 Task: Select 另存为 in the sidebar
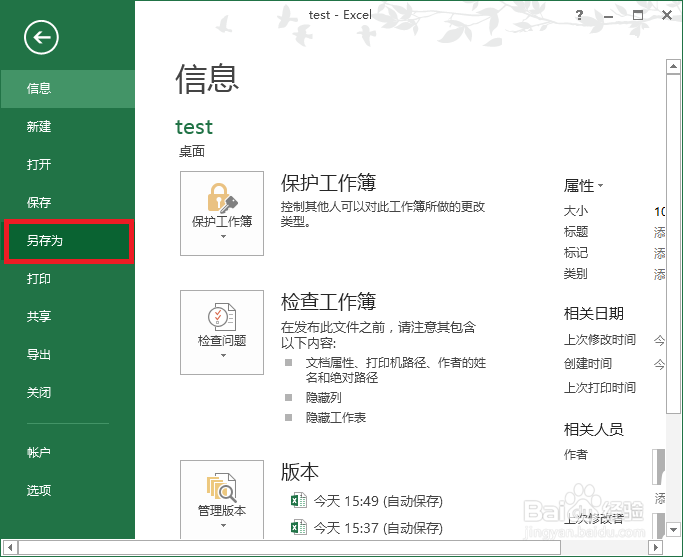[68, 241]
